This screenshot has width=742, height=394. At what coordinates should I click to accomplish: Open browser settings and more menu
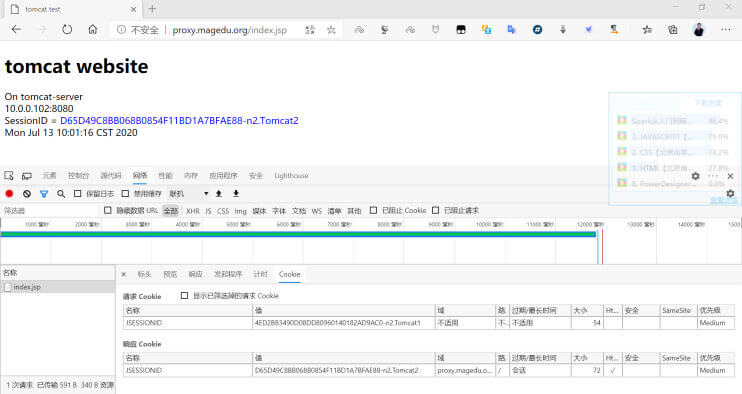pyautogui.click(x=725, y=29)
